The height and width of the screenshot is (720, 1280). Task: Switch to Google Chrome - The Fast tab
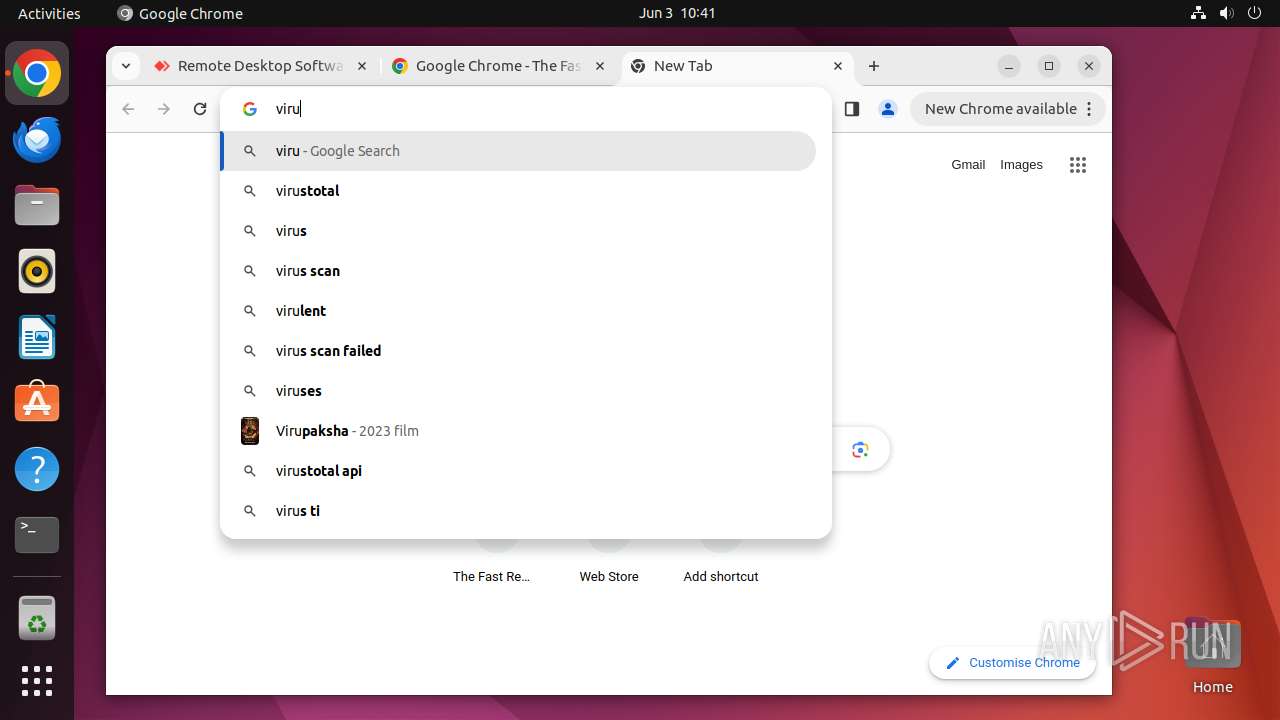[x=499, y=66]
